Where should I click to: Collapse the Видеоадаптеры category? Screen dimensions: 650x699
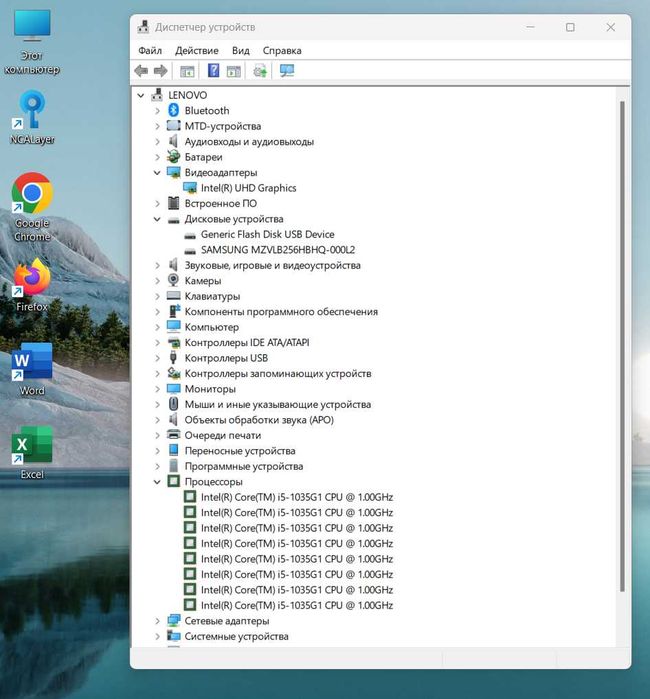[x=157, y=173]
